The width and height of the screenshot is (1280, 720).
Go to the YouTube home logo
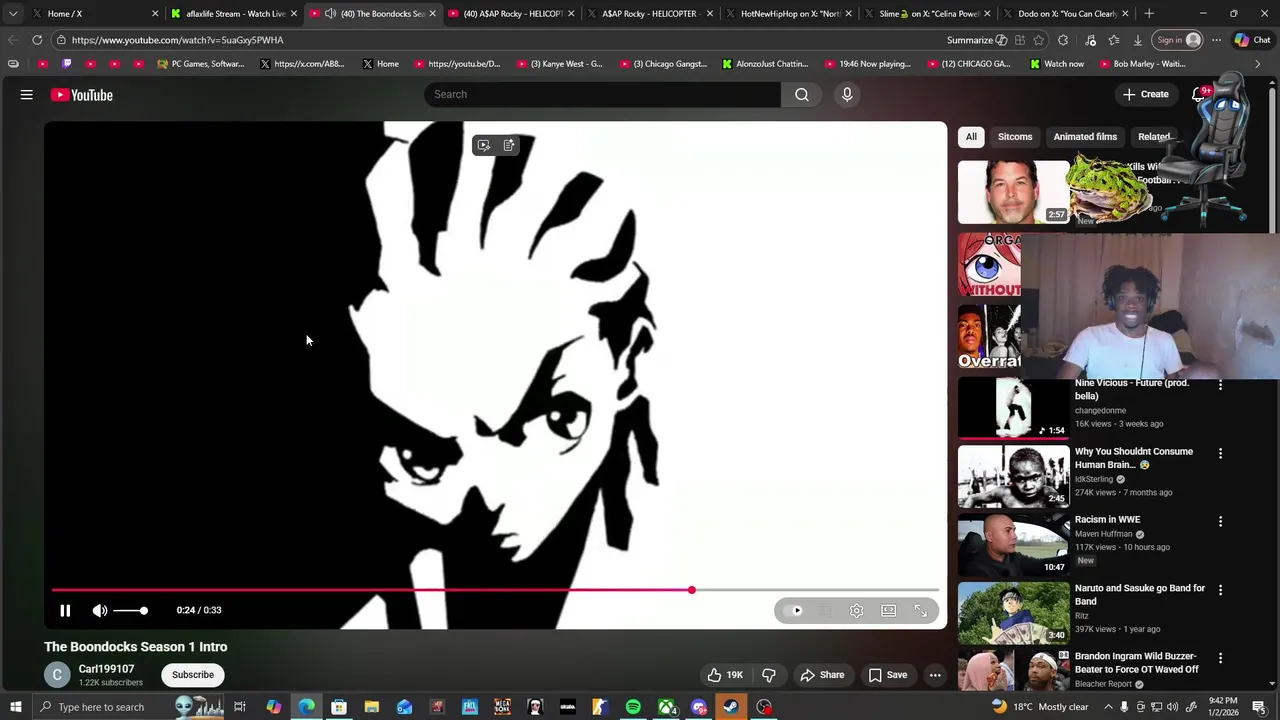82,95
